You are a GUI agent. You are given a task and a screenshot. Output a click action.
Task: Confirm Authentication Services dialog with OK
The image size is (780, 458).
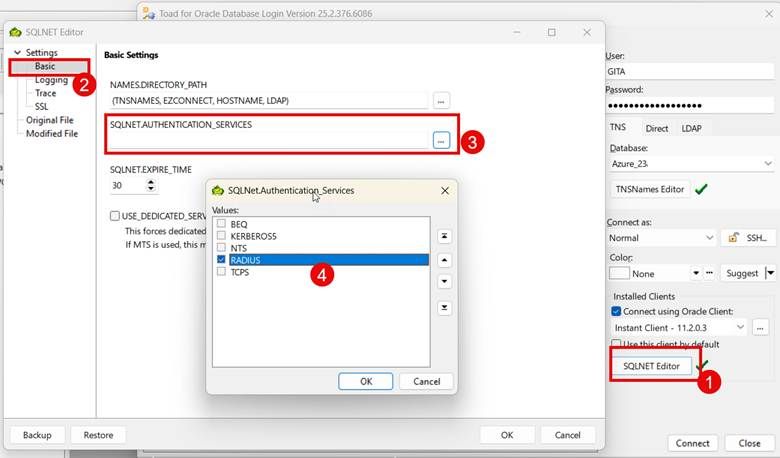[366, 381]
